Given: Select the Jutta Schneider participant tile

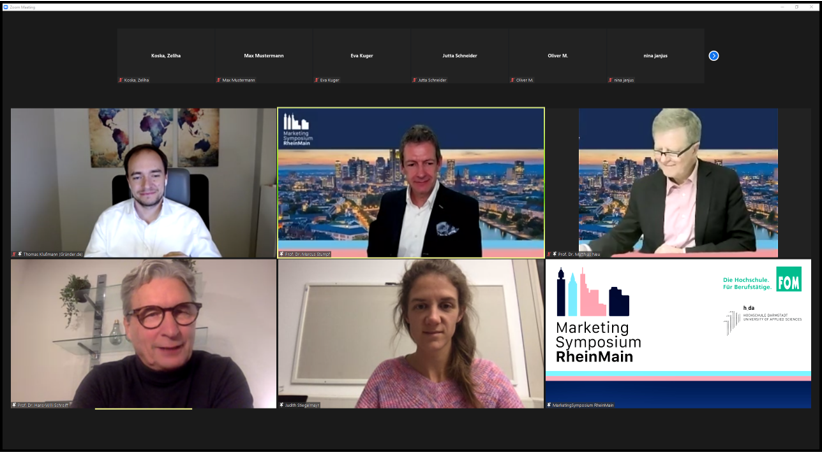Looking at the screenshot, I should pyautogui.click(x=460, y=56).
